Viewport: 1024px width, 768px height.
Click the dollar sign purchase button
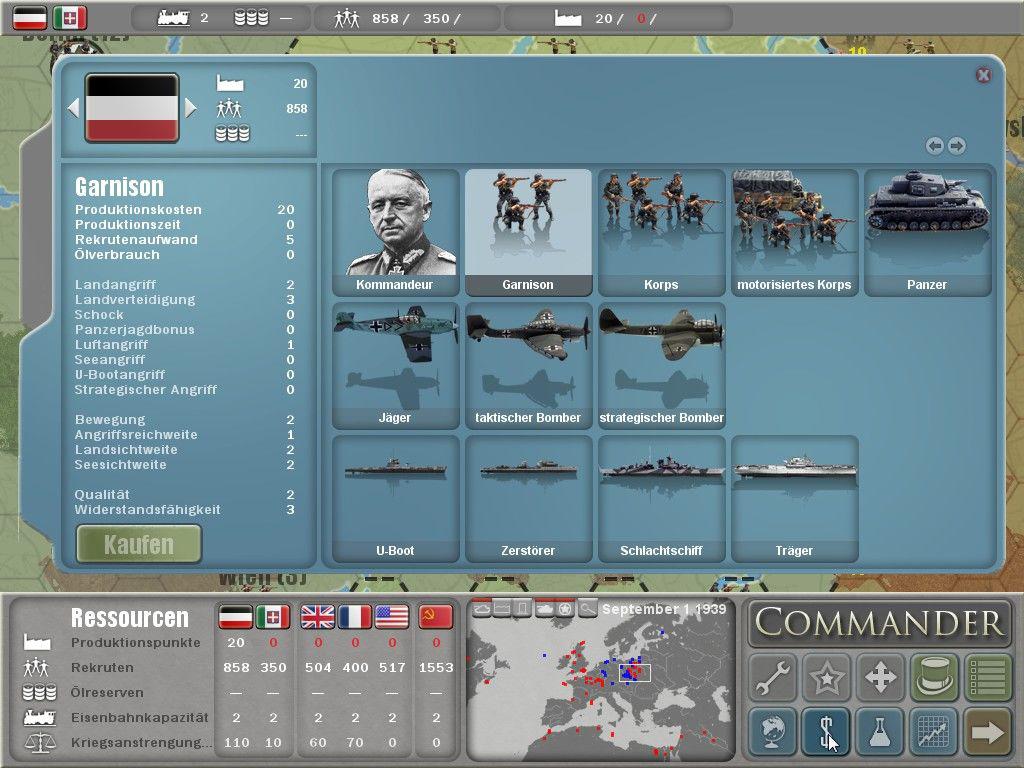(826, 731)
